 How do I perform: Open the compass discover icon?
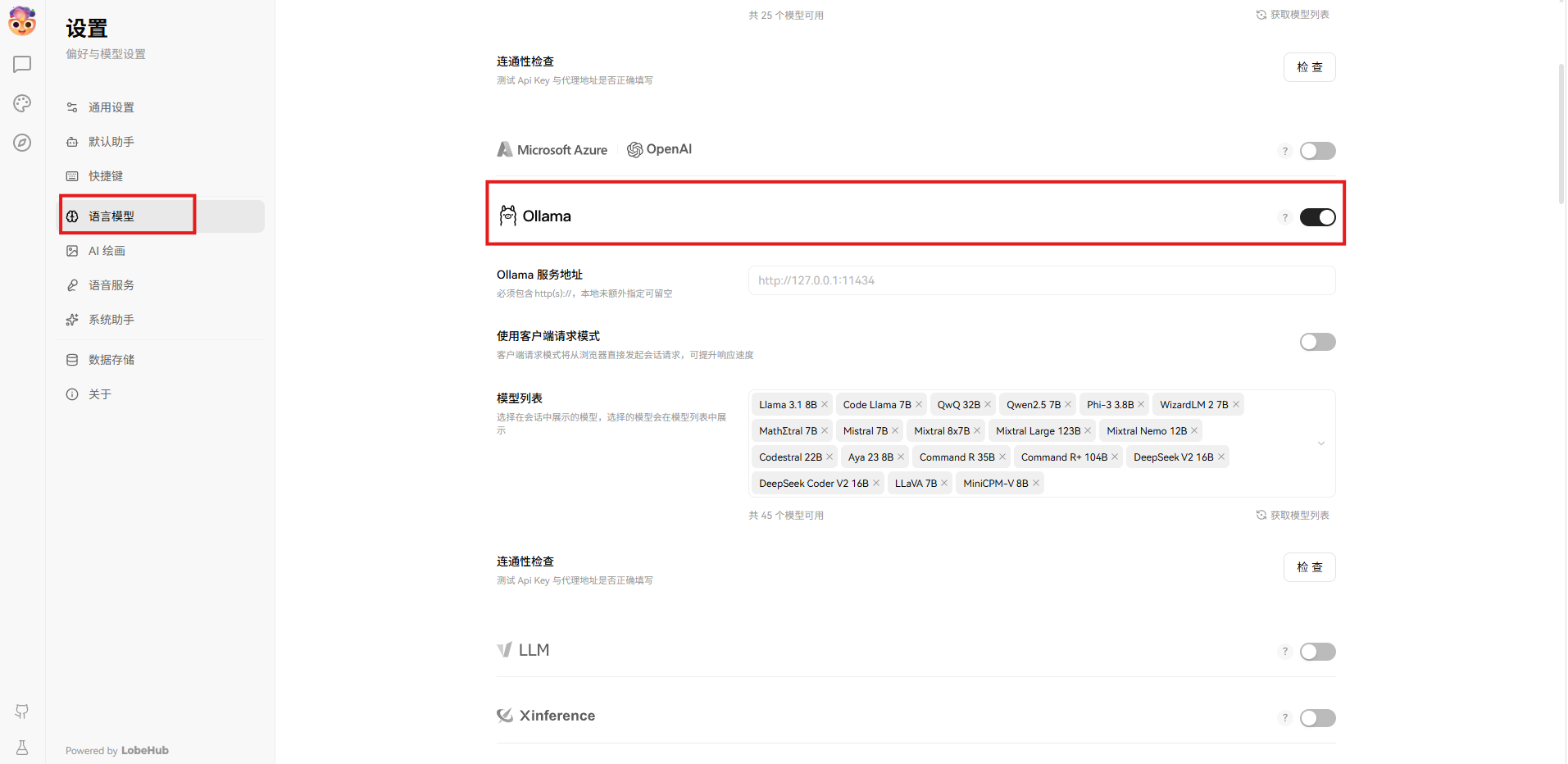[x=22, y=143]
